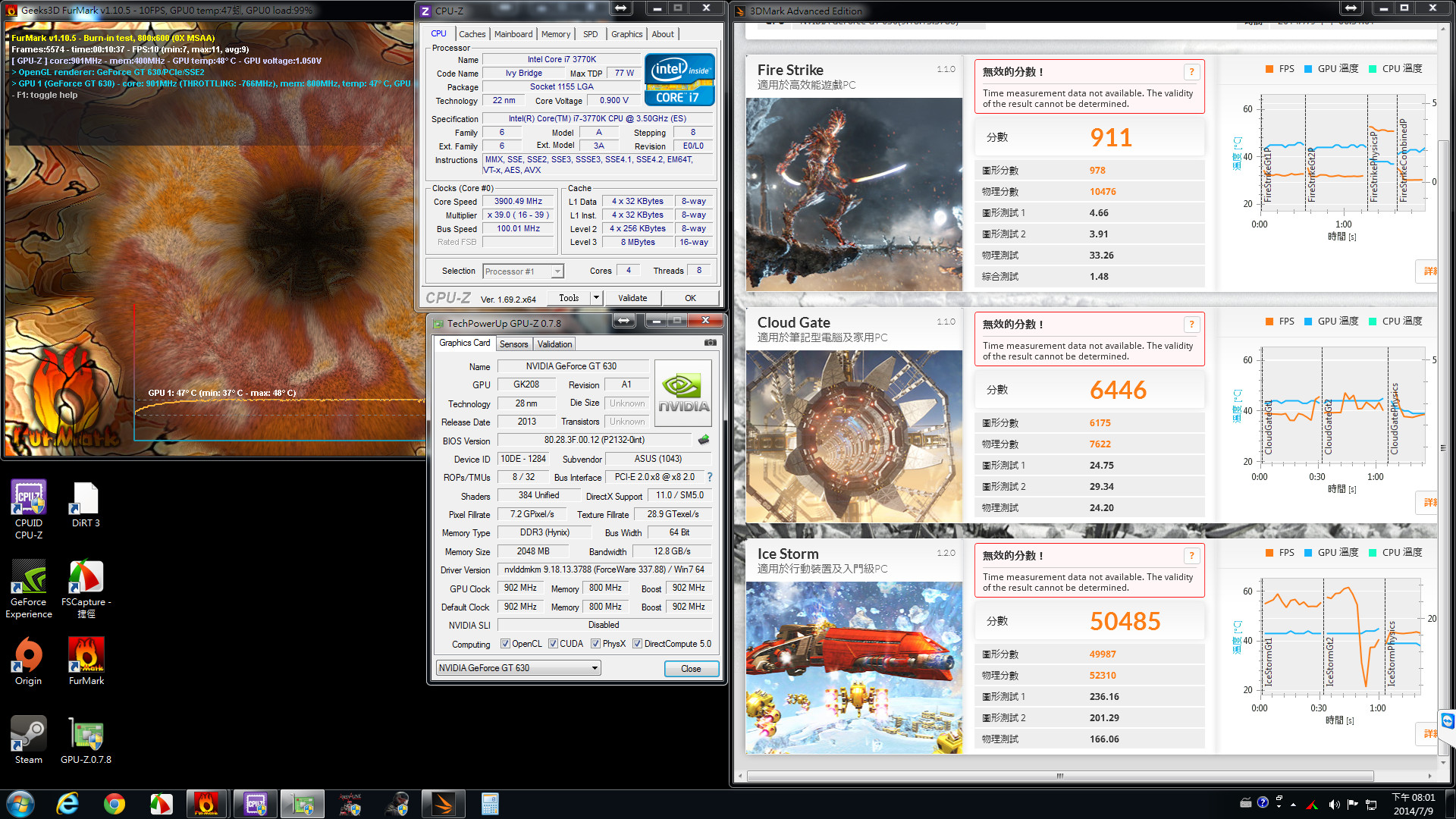The width and height of the screenshot is (1456, 819).
Task: Click the Fire Strike score 911
Action: click(1111, 138)
